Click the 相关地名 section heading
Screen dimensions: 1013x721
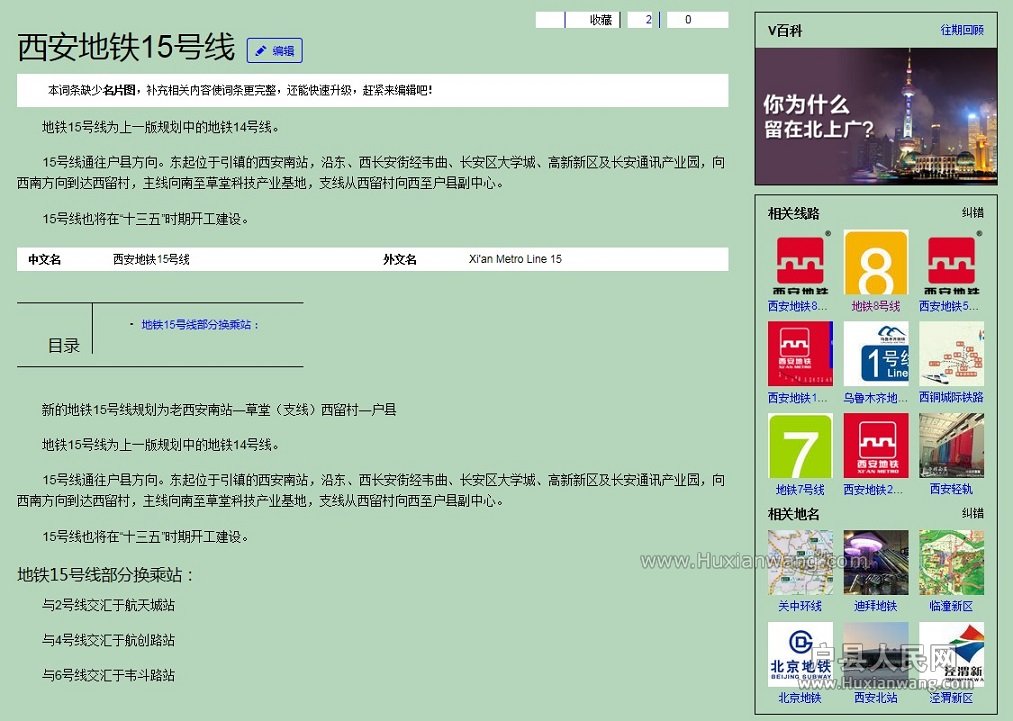click(793, 514)
